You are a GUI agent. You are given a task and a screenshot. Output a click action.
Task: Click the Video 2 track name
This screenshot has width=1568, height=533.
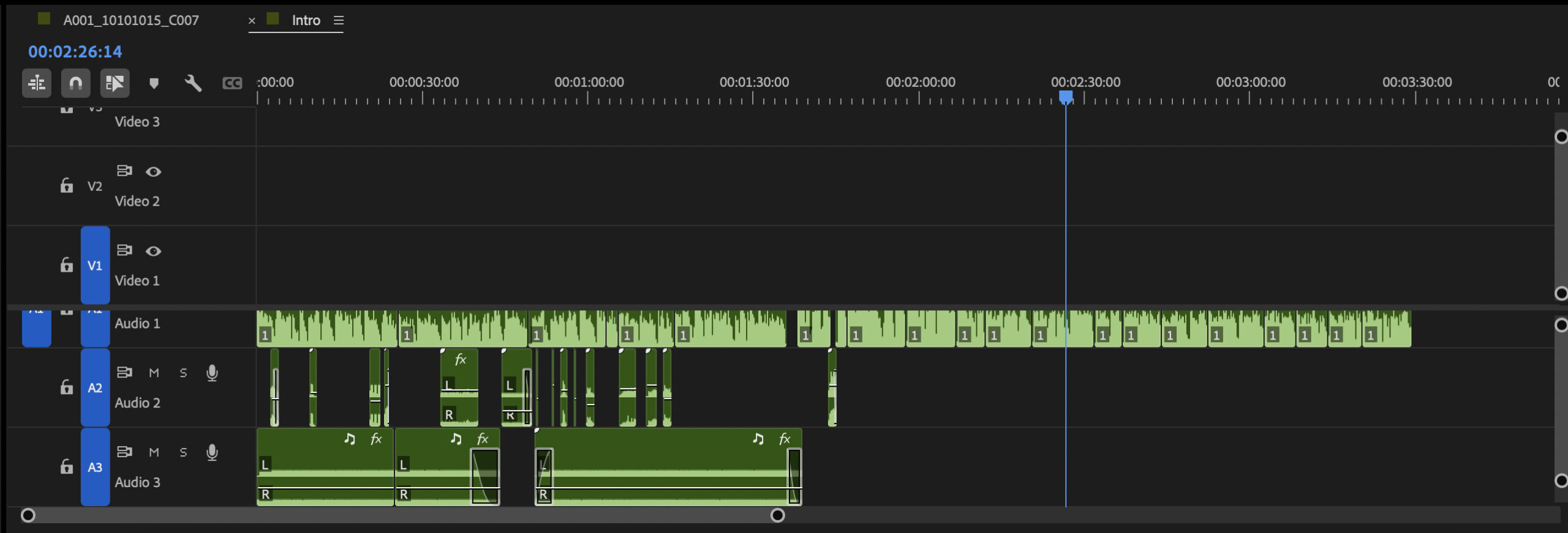click(137, 201)
